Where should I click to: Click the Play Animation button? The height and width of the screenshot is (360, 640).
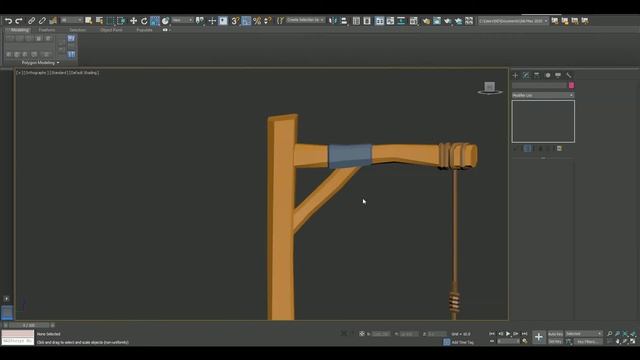(x=508, y=334)
